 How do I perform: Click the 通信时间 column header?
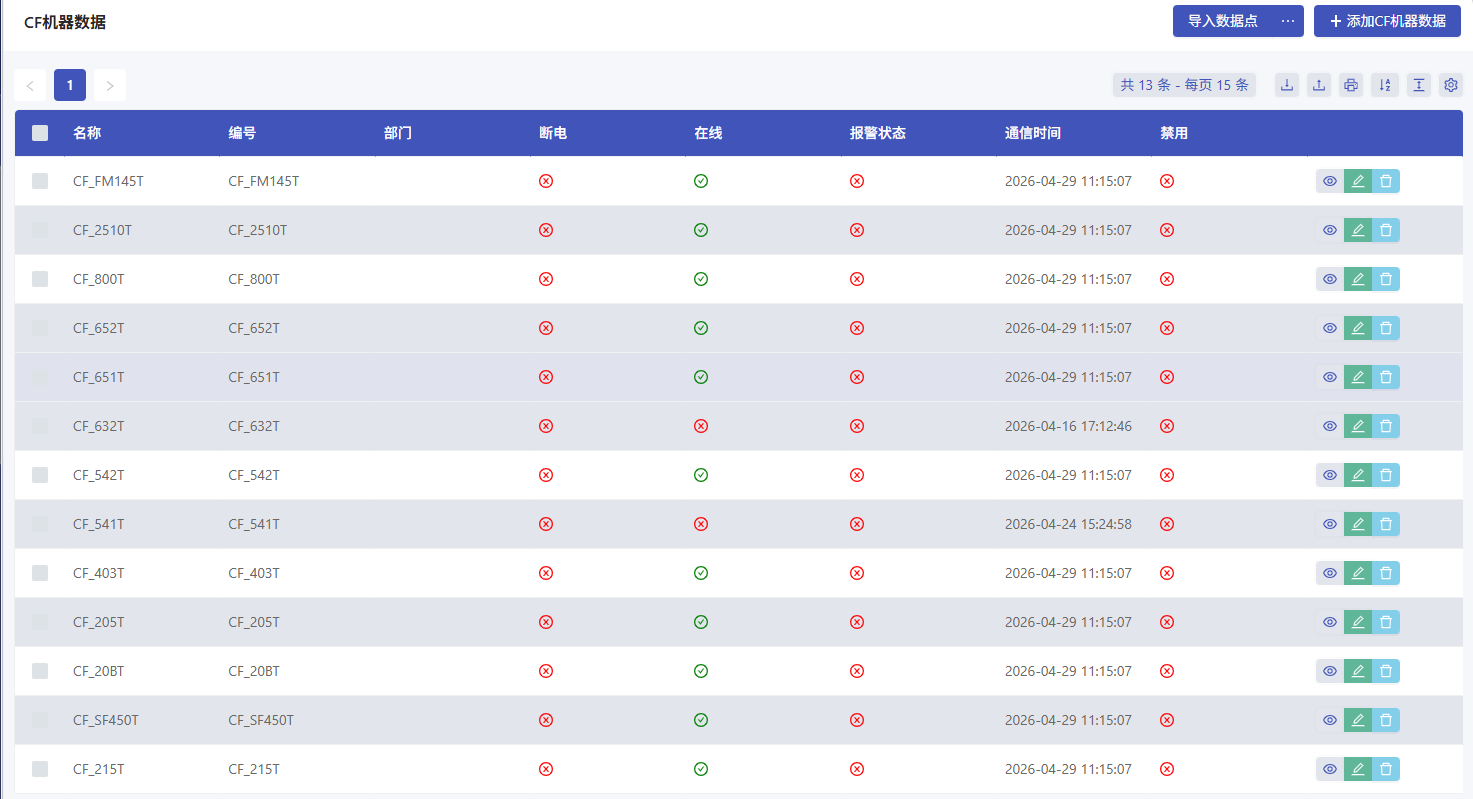click(x=1032, y=133)
